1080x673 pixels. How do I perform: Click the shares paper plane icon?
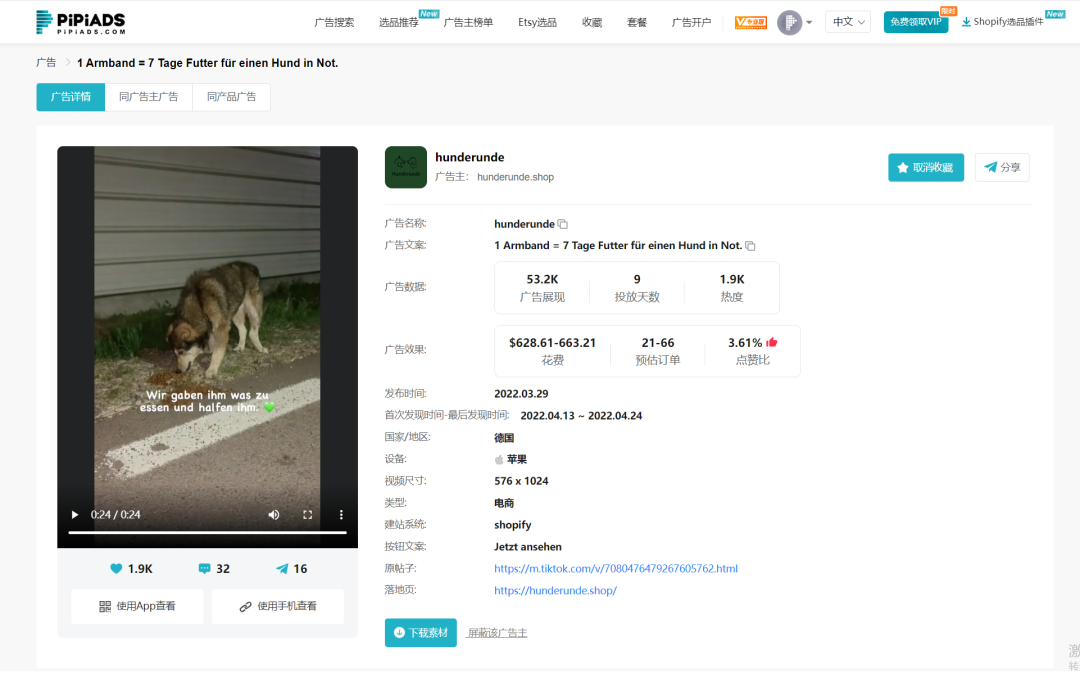282,568
